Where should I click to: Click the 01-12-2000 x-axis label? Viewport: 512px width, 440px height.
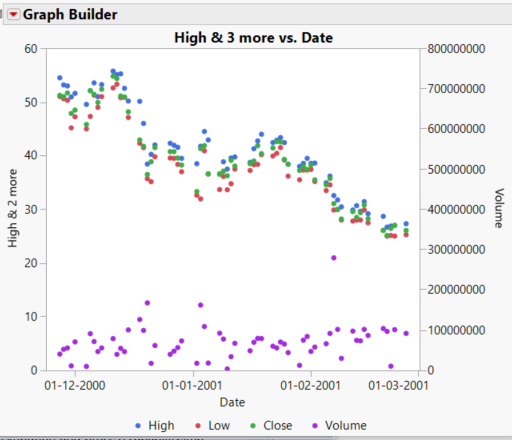75,386
